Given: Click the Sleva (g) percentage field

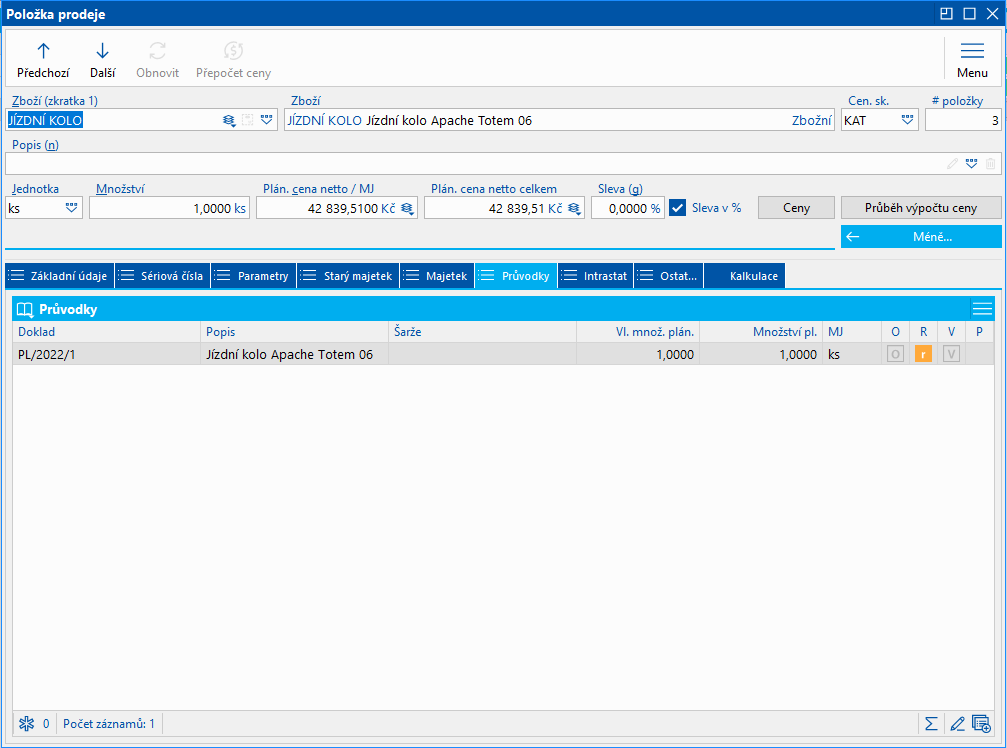Looking at the screenshot, I should pyautogui.click(x=627, y=208).
